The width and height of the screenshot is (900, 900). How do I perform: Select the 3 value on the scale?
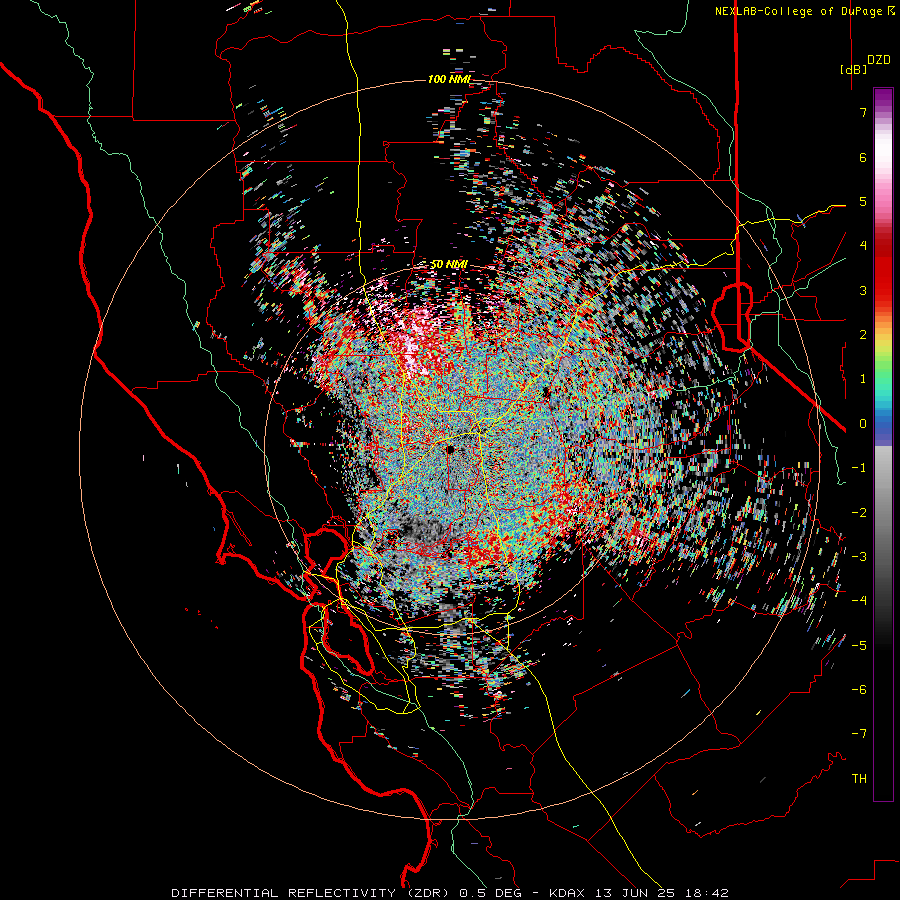863,290
